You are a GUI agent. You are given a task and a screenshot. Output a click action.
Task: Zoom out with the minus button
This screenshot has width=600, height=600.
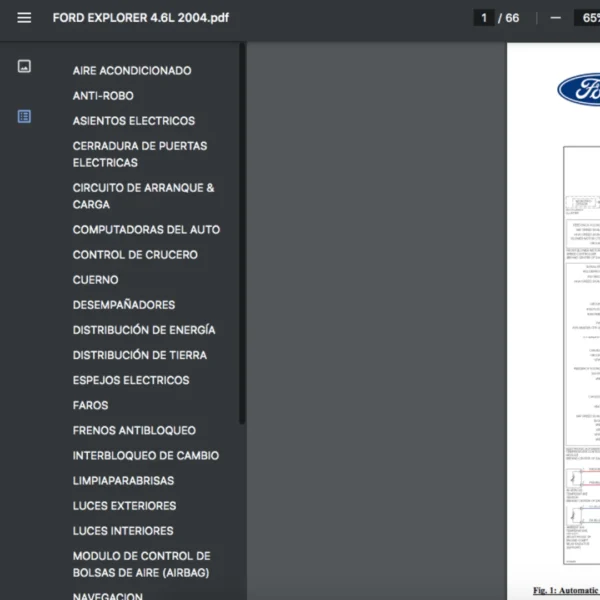coord(555,18)
